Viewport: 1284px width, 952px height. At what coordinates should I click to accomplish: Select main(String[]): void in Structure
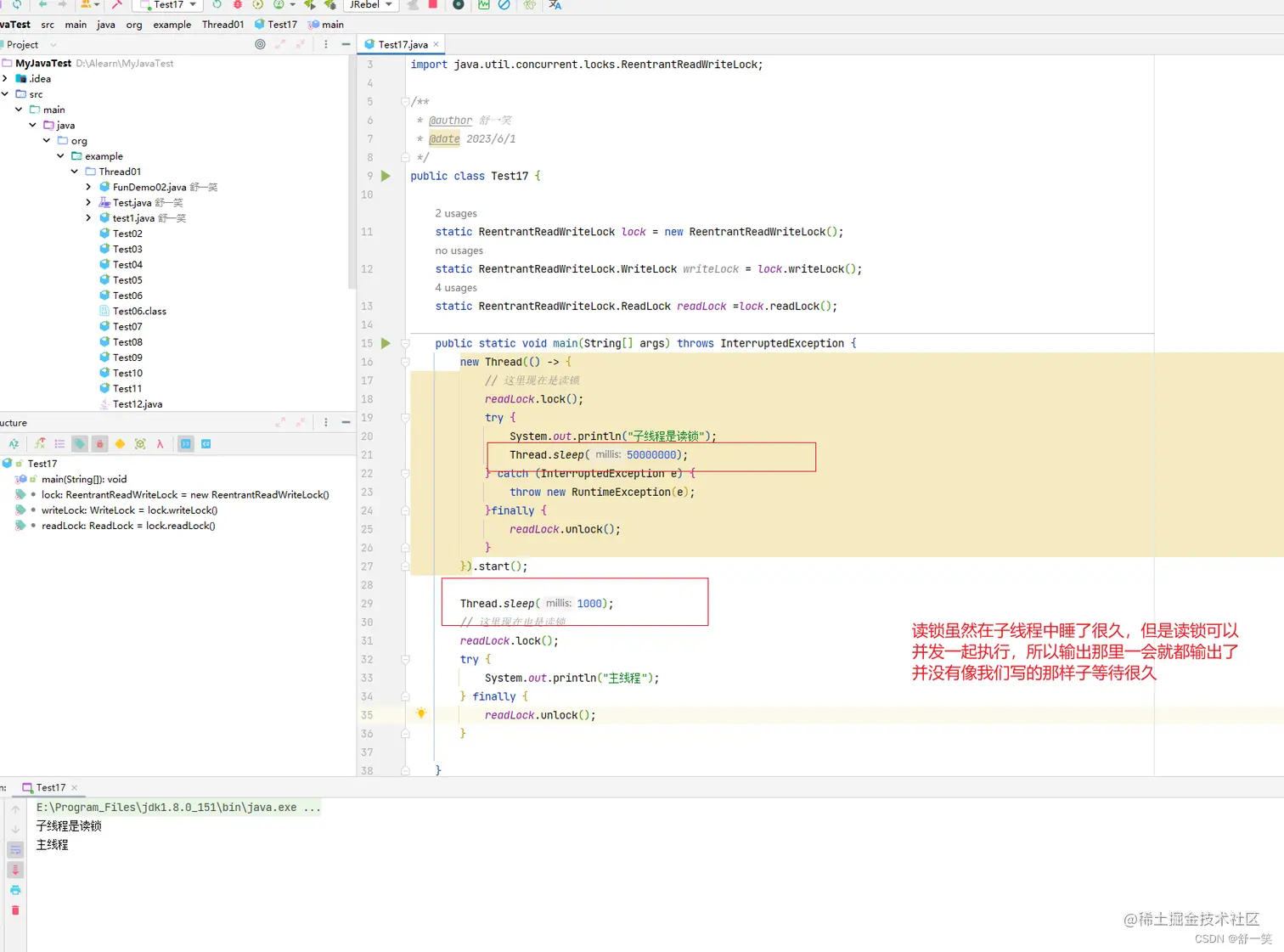coord(83,479)
